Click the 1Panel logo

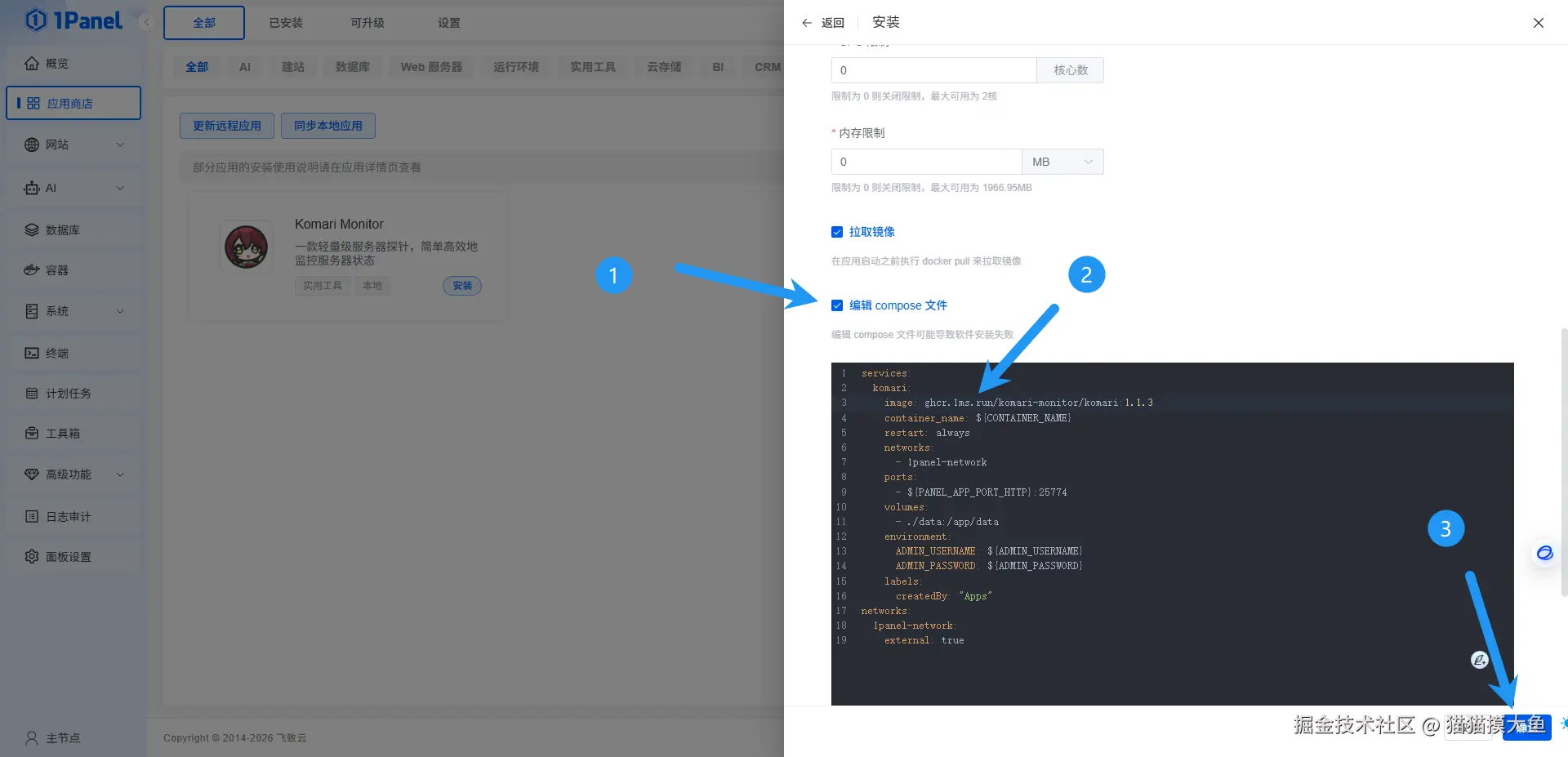73,20
